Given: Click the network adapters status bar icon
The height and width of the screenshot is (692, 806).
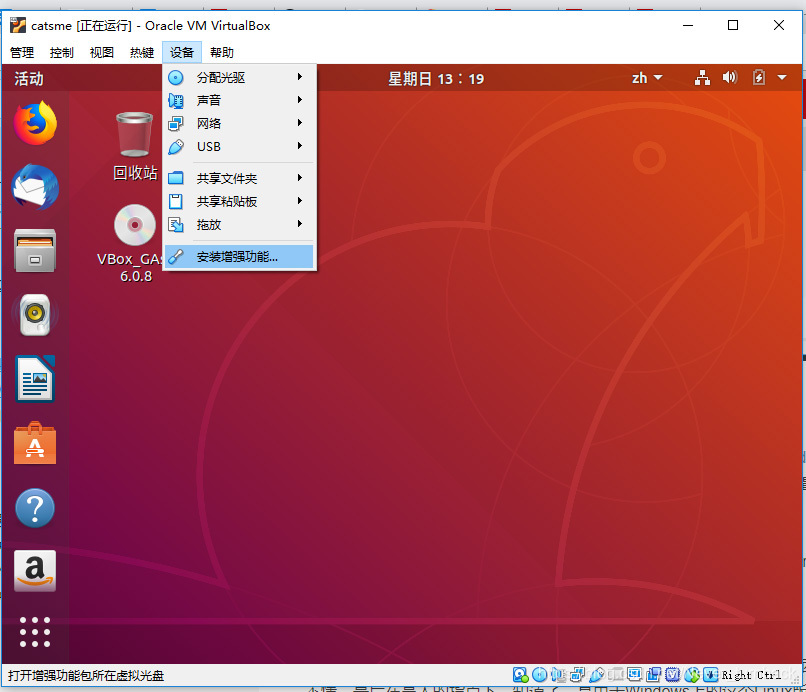Looking at the screenshot, I should coord(577,675).
